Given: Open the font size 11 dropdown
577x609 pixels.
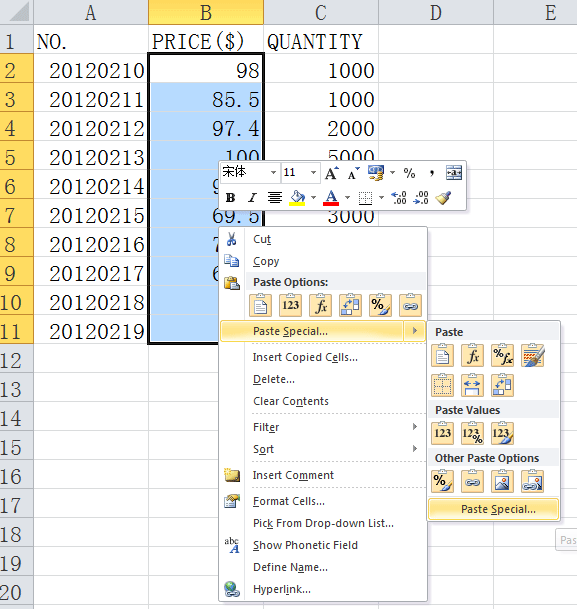Looking at the screenshot, I should 313,172.
